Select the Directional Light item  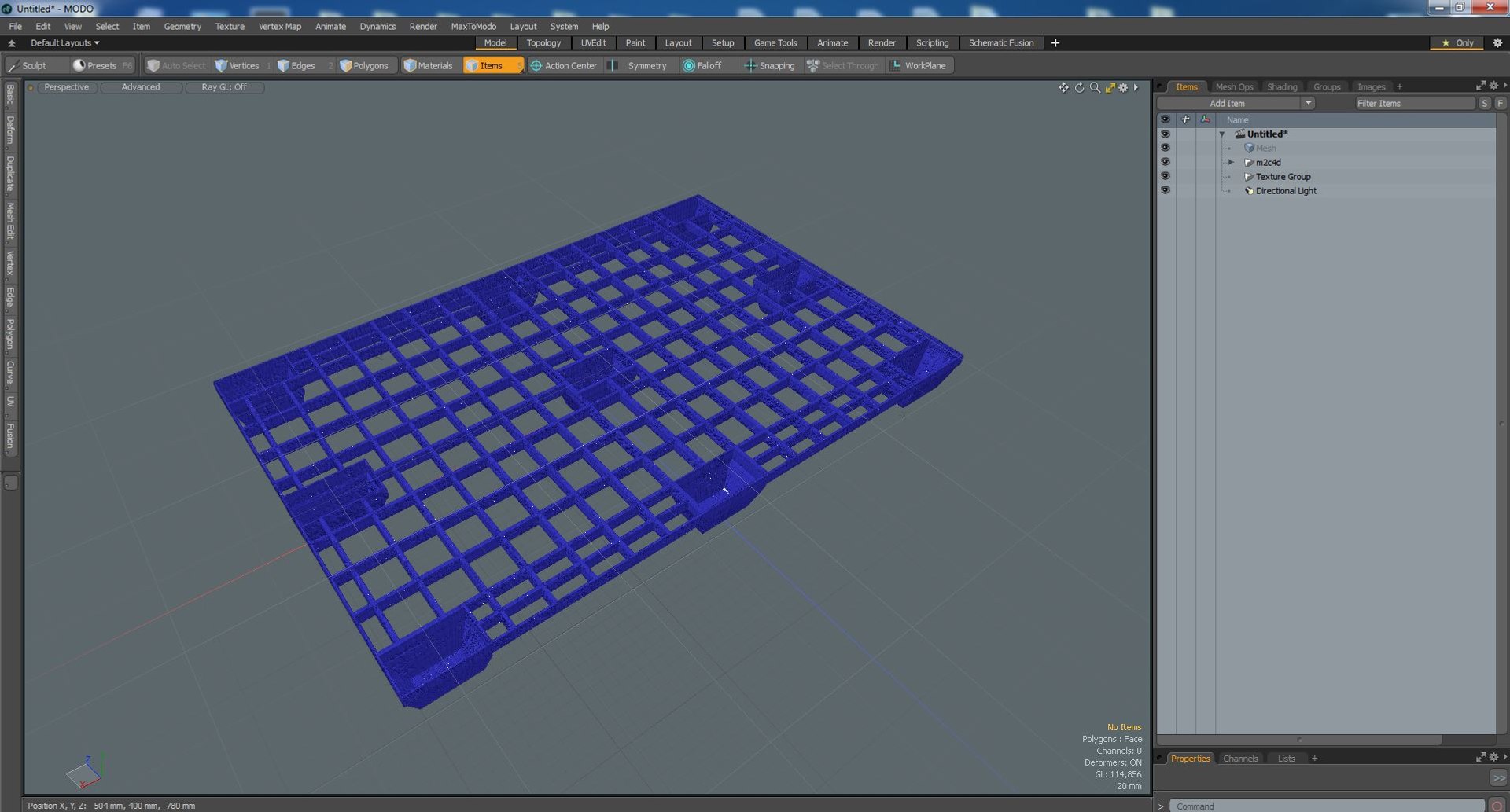coord(1285,191)
